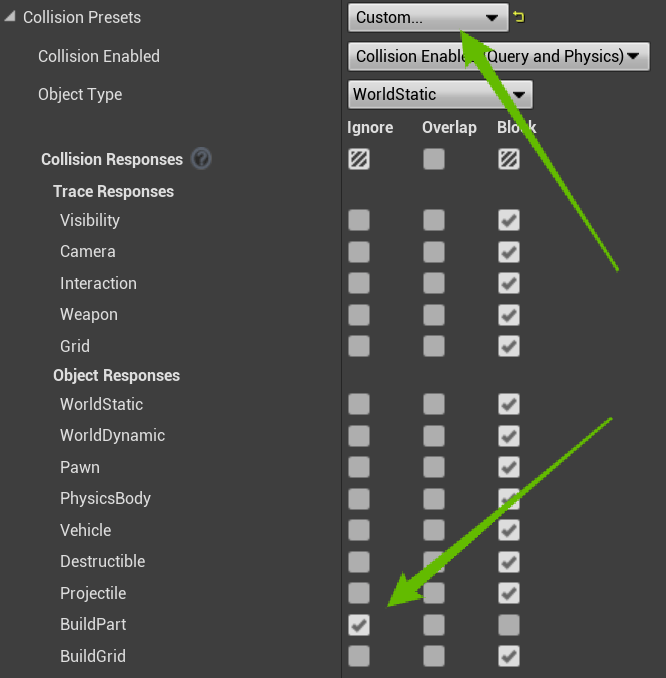
Task: Open the Collision Enabled dropdown
Action: (498, 56)
